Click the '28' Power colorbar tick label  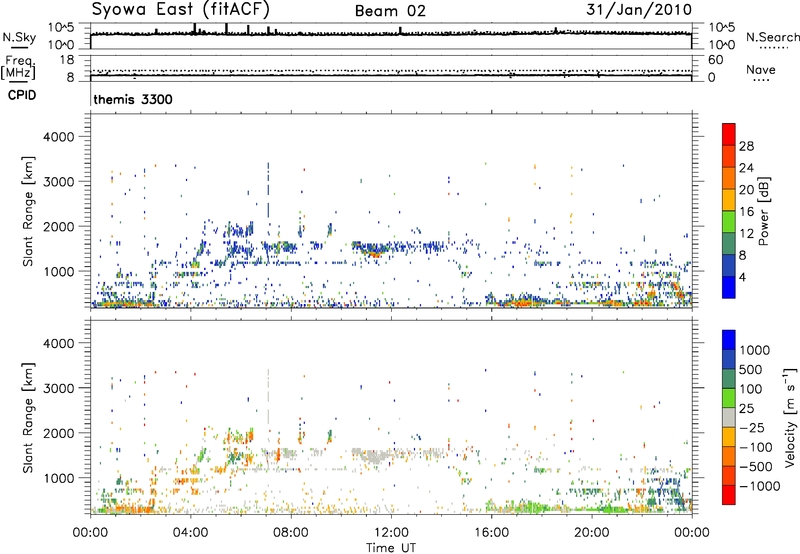click(746, 146)
